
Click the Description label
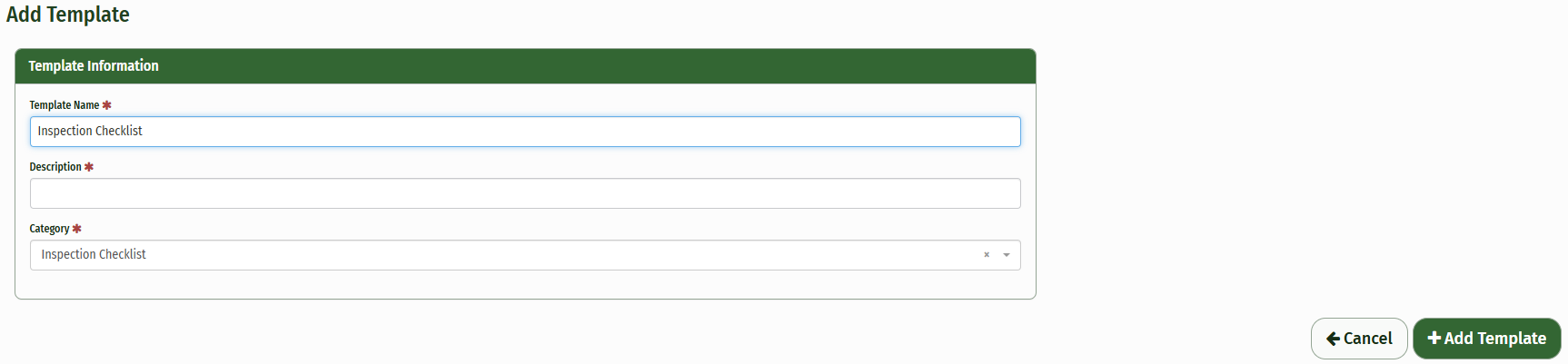(55, 167)
